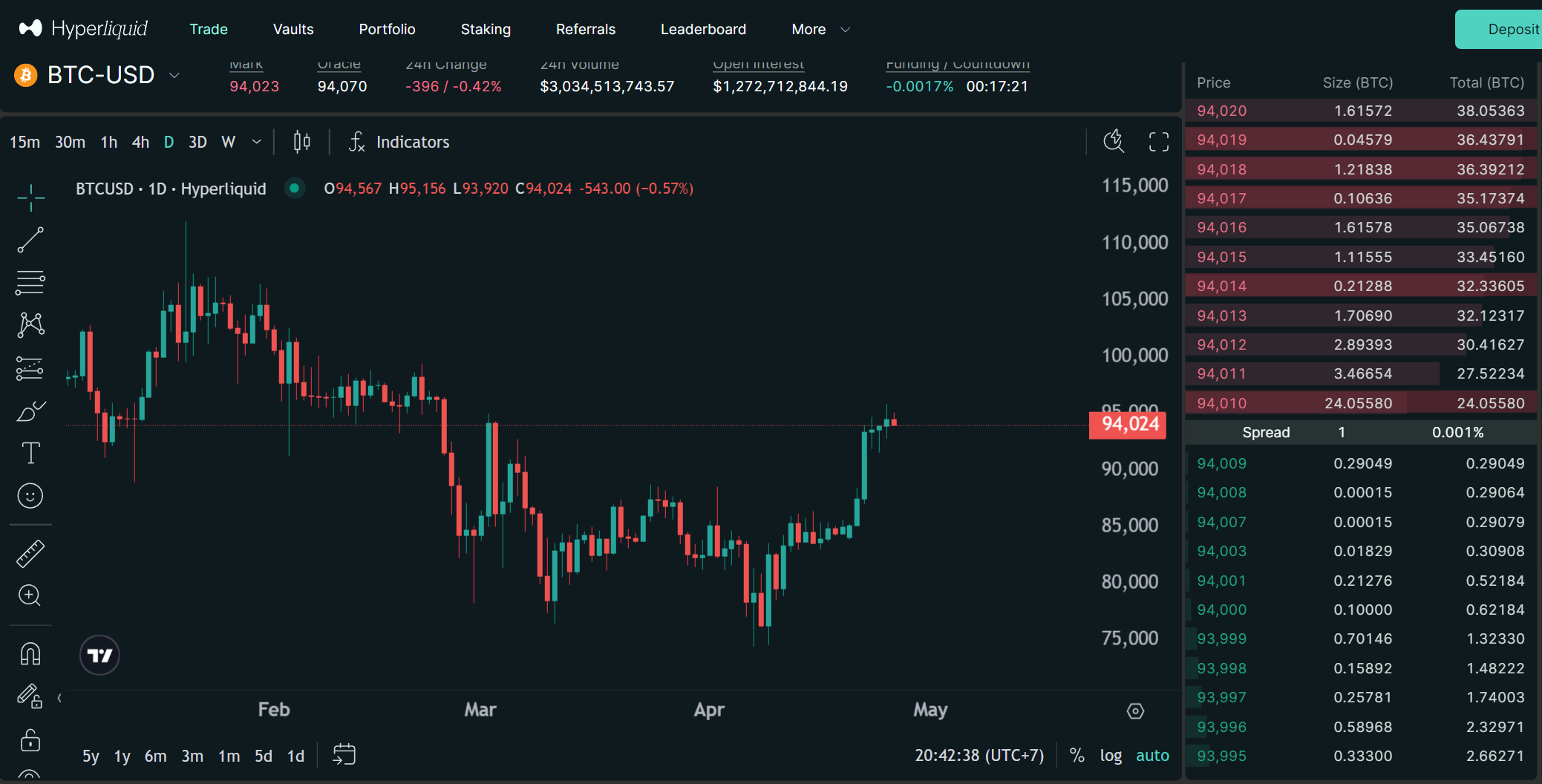Click the BTCUSD 1D Hyperliquid chart title
Viewport: 1542px width, 784px height.
click(x=171, y=189)
